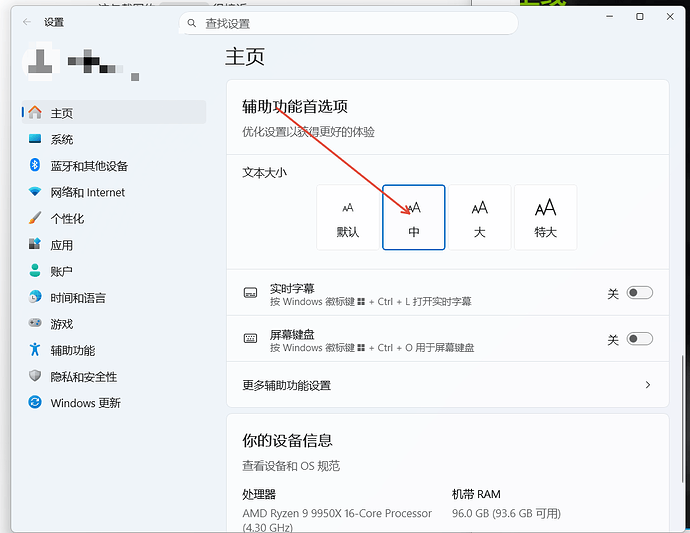The image size is (690, 533).
Task: Open 账户 settings page
Action: (x=114, y=271)
